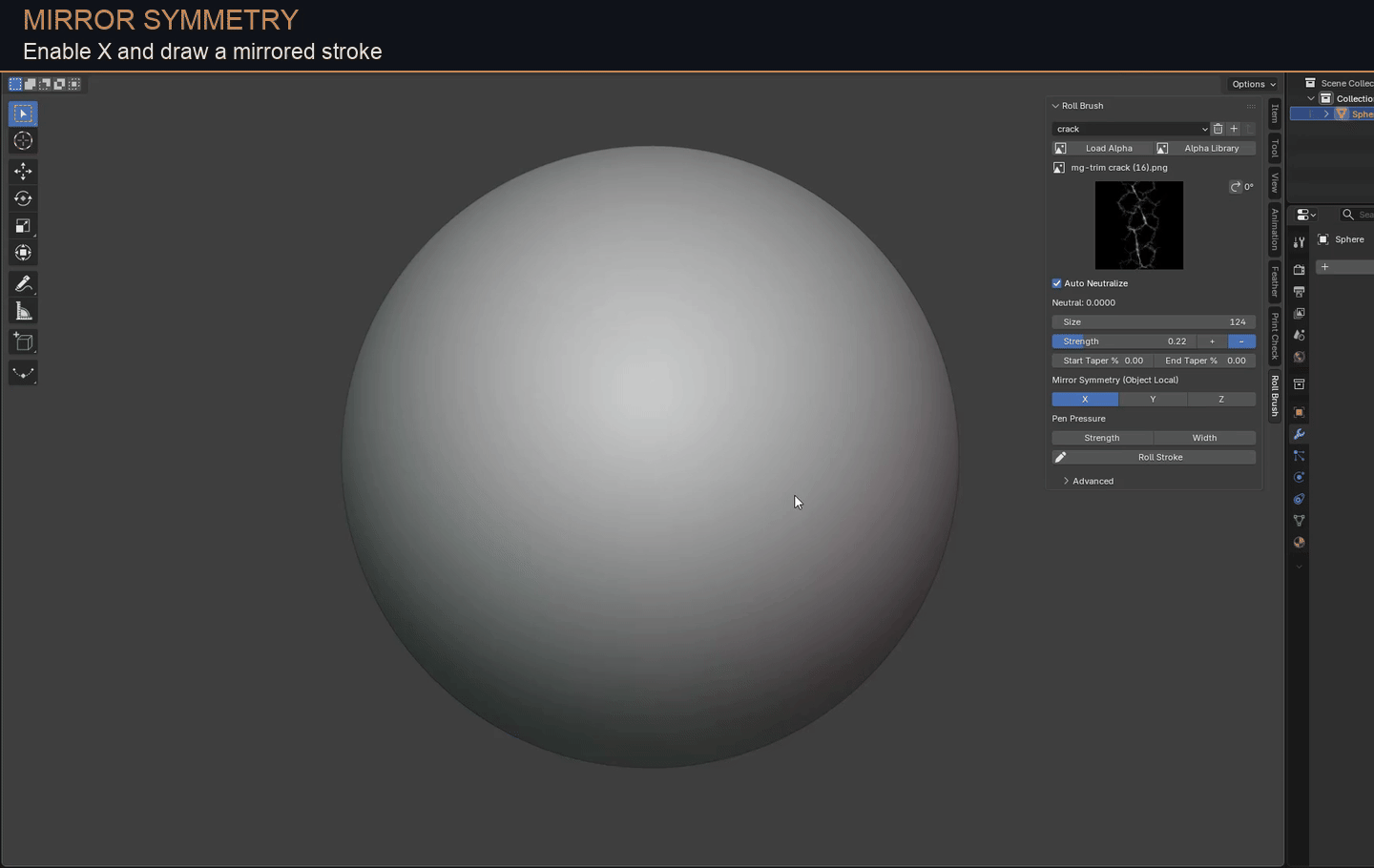Open the Tool settings properties tab

pyautogui.click(x=1299, y=242)
